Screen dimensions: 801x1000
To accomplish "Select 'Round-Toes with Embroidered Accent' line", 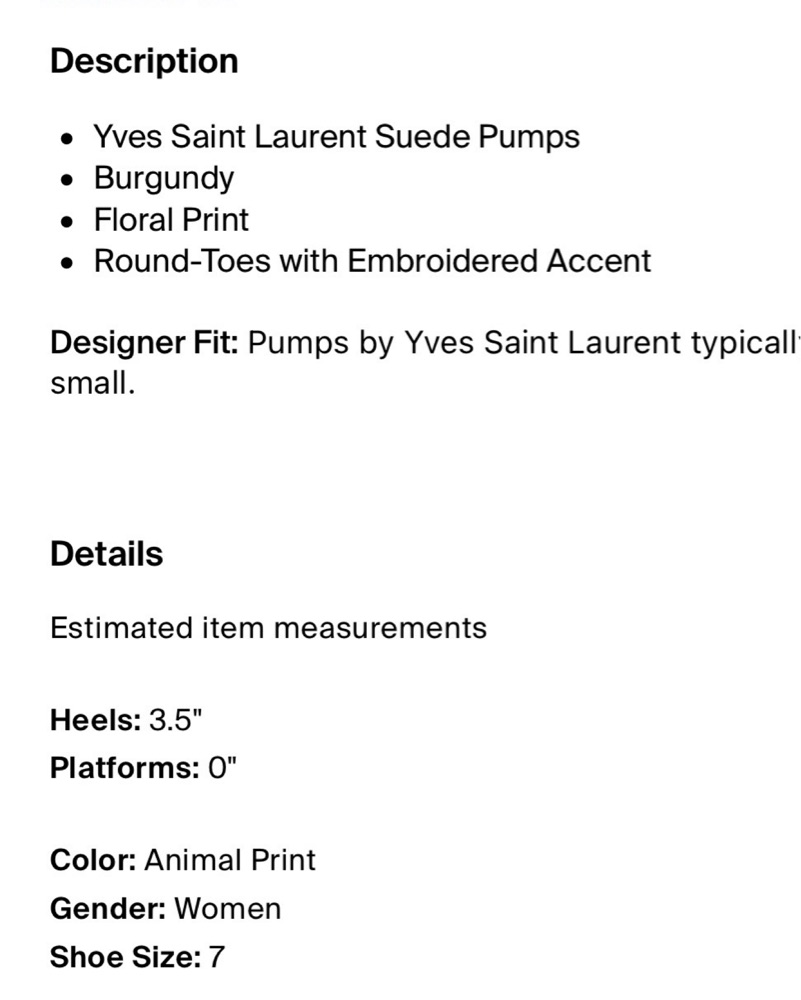I will coord(372,261).
